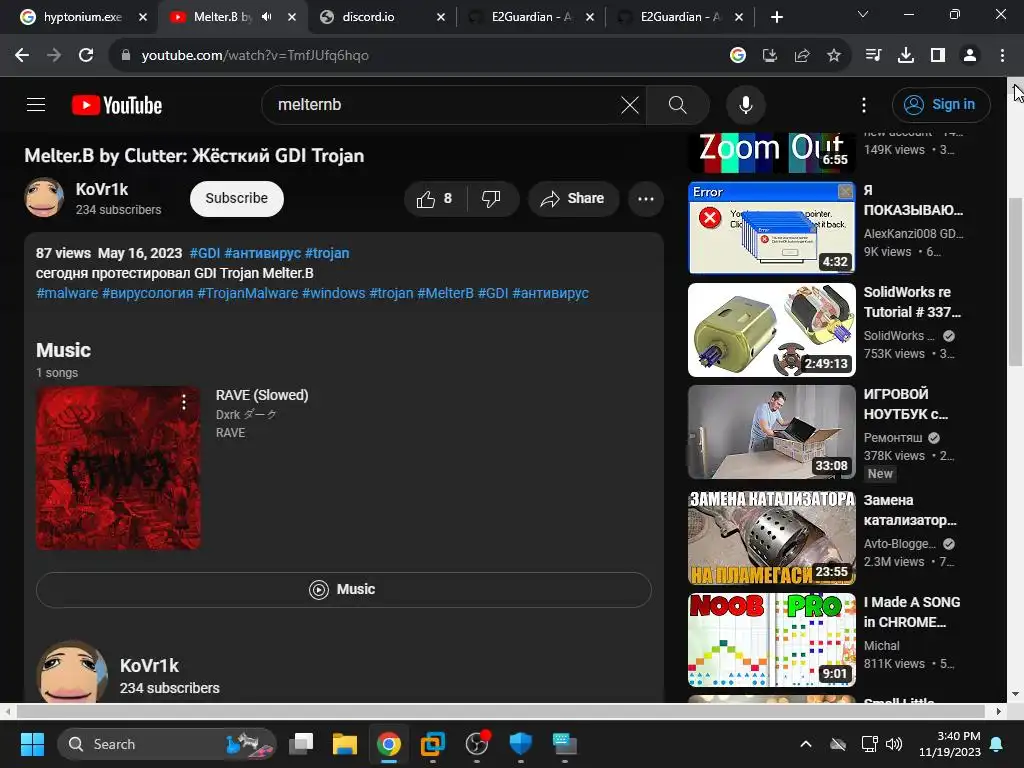Open volume control in system tray
This screenshot has height=768, width=1024.
coord(893,744)
